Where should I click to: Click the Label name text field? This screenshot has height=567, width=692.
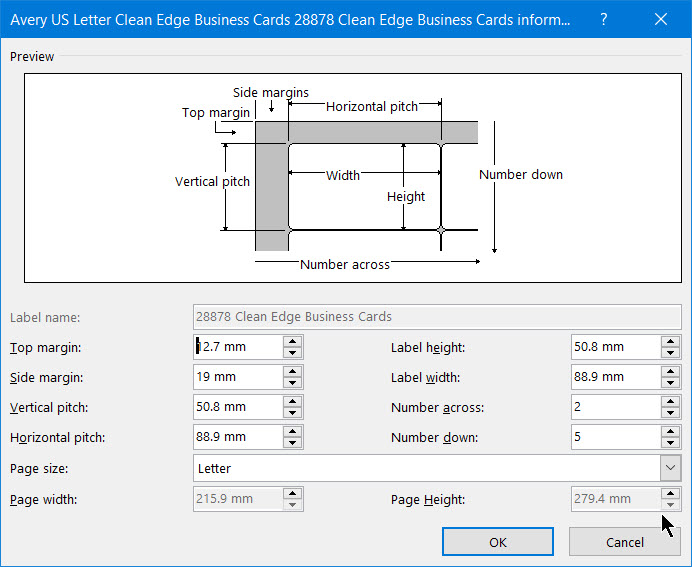tap(437, 317)
